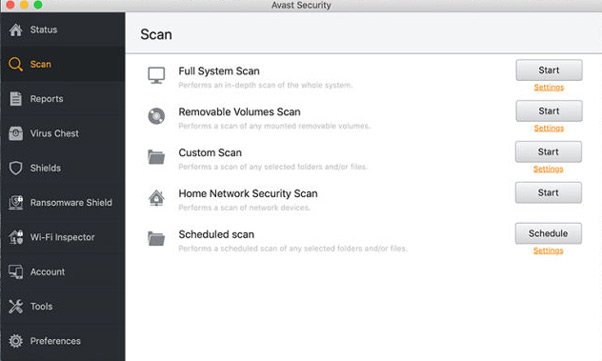The image size is (602, 361).
Task: Open Ransomware Shield icon
Action: 16,202
